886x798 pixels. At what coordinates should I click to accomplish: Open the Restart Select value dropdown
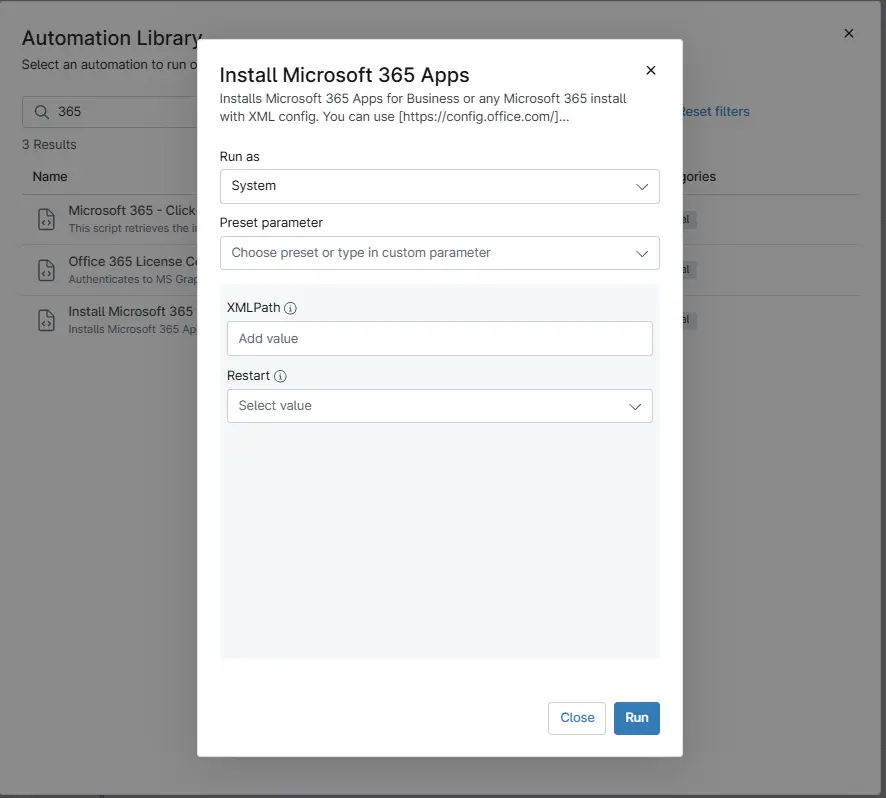click(439, 406)
